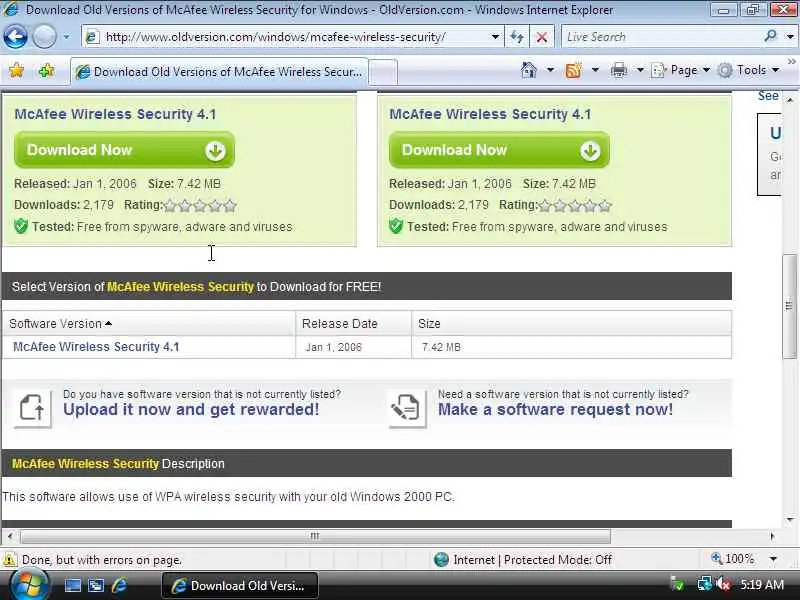800x600 pixels.
Task: Click the page error warning icon
Action: (x=9, y=560)
